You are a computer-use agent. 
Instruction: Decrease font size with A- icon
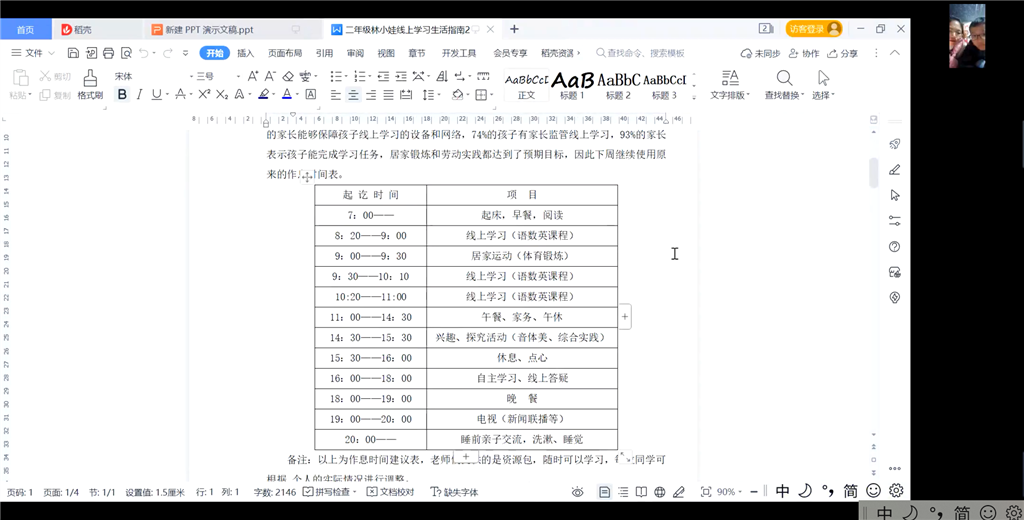270,76
